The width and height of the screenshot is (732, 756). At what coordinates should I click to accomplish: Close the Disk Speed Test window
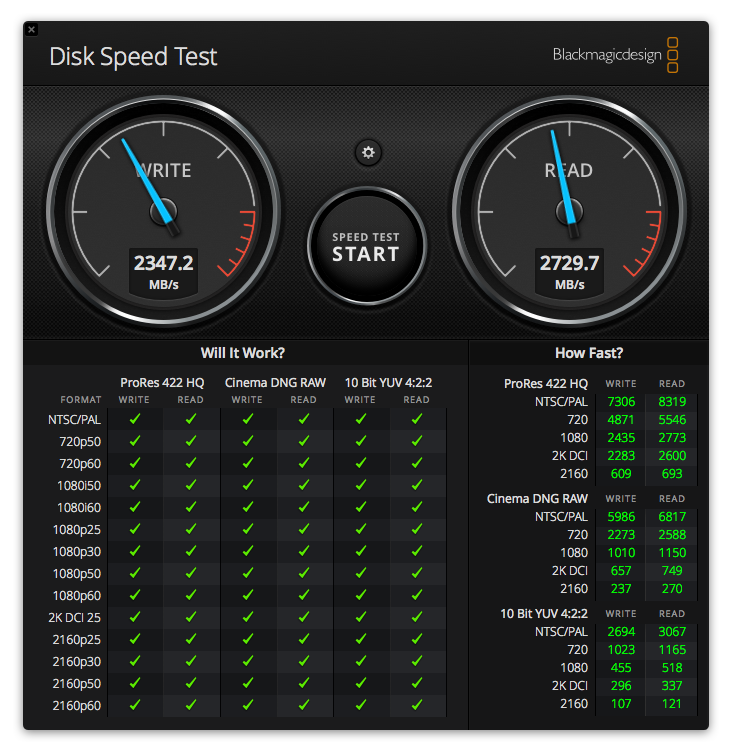click(x=31, y=29)
